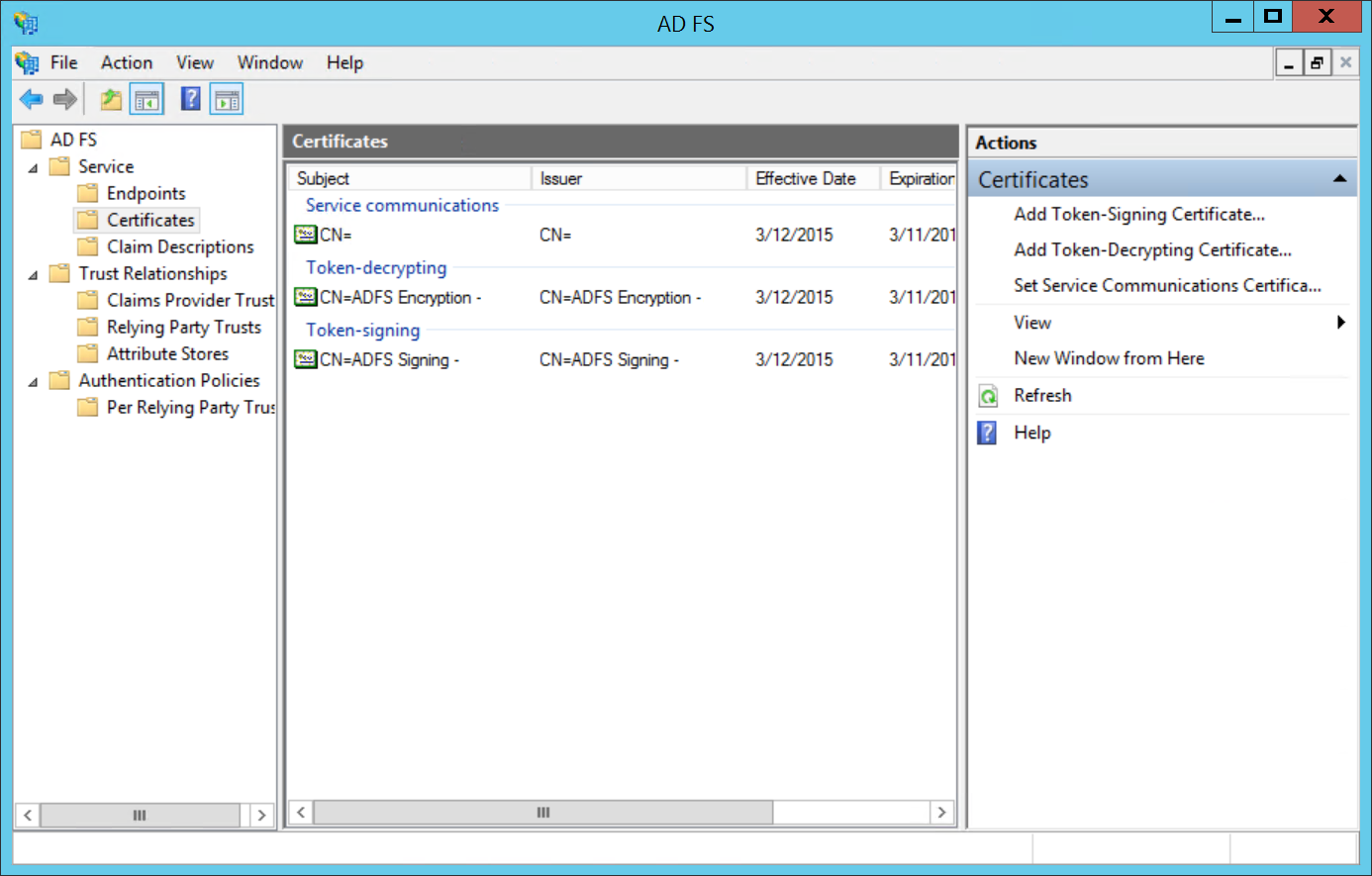Open the Action menu
The image size is (1372, 876).
point(126,62)
